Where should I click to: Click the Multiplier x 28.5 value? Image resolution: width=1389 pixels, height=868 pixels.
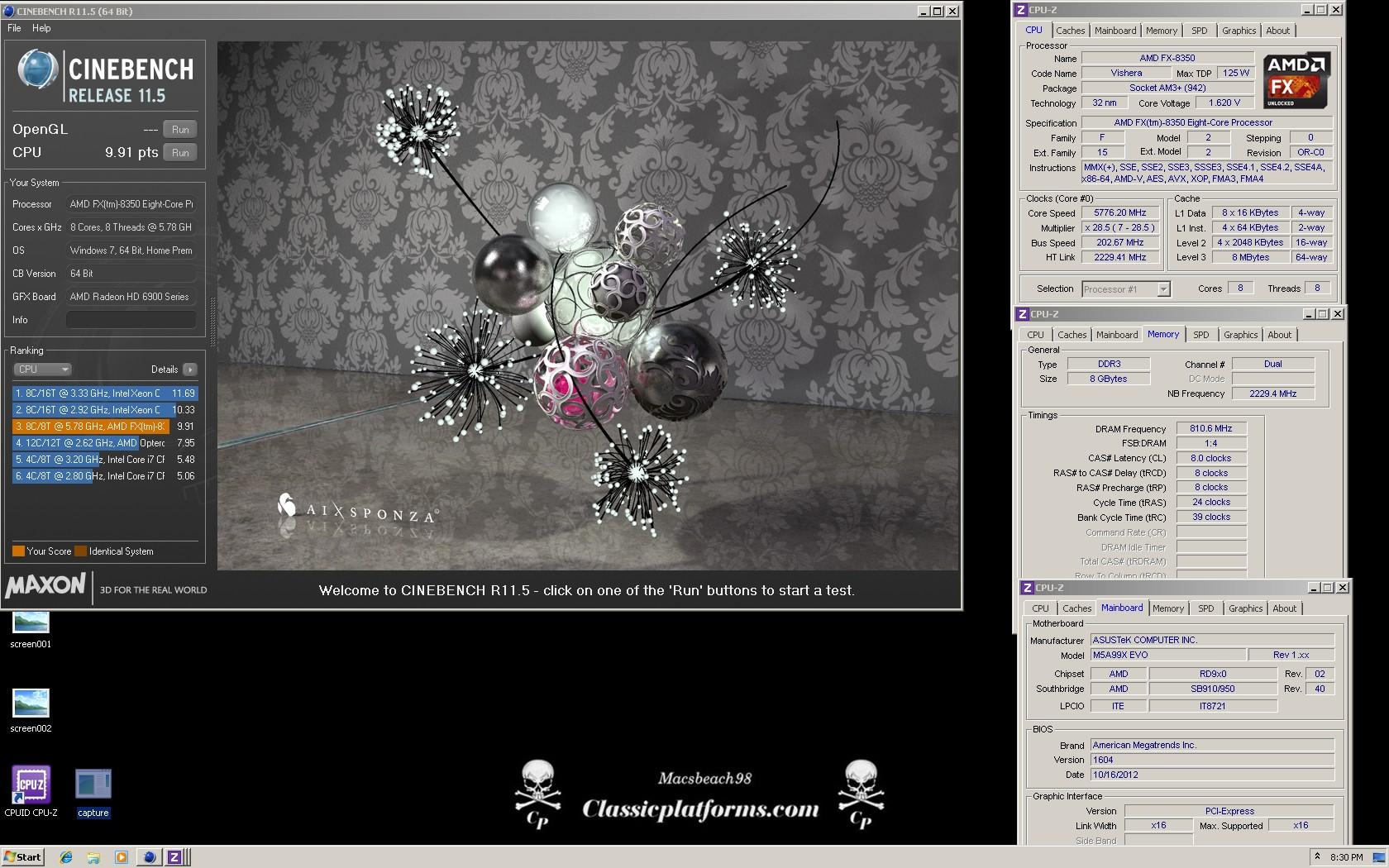1119,228
